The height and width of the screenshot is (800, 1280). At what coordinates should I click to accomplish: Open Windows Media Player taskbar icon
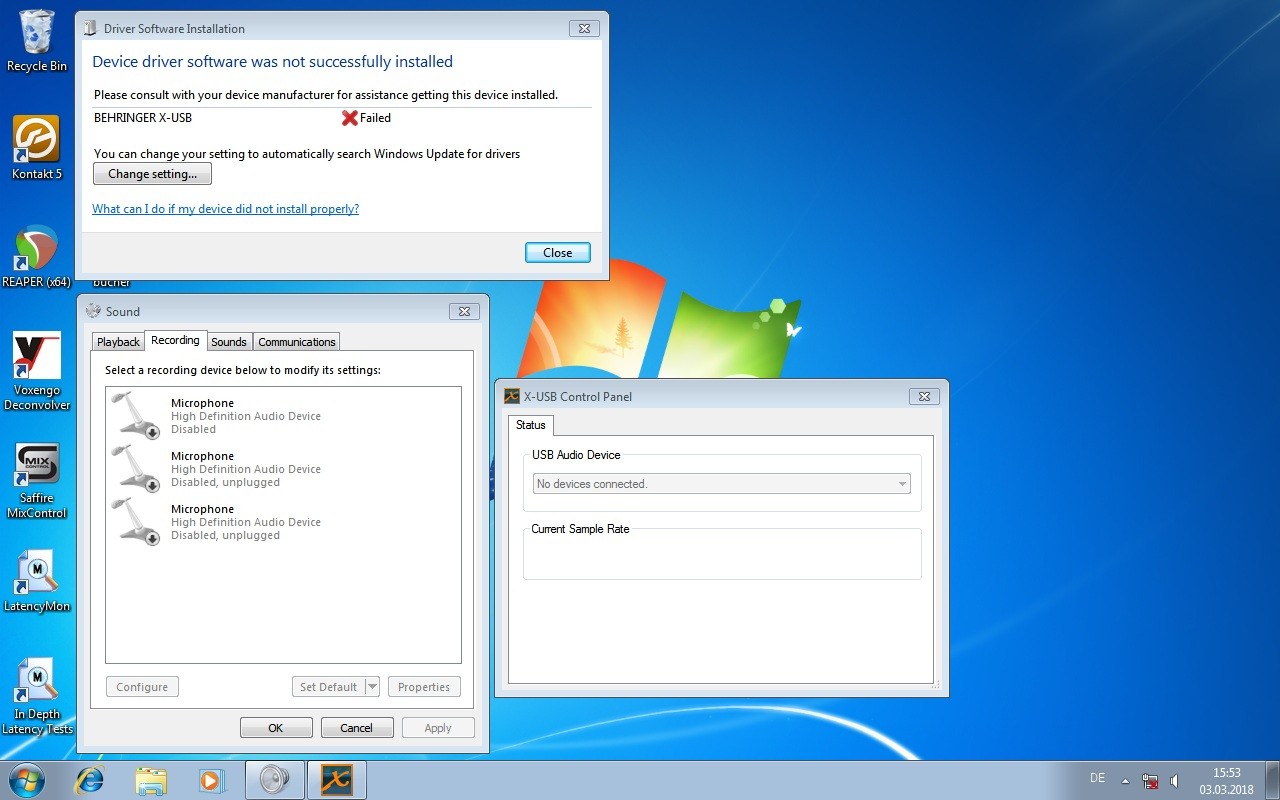[212, 780]
